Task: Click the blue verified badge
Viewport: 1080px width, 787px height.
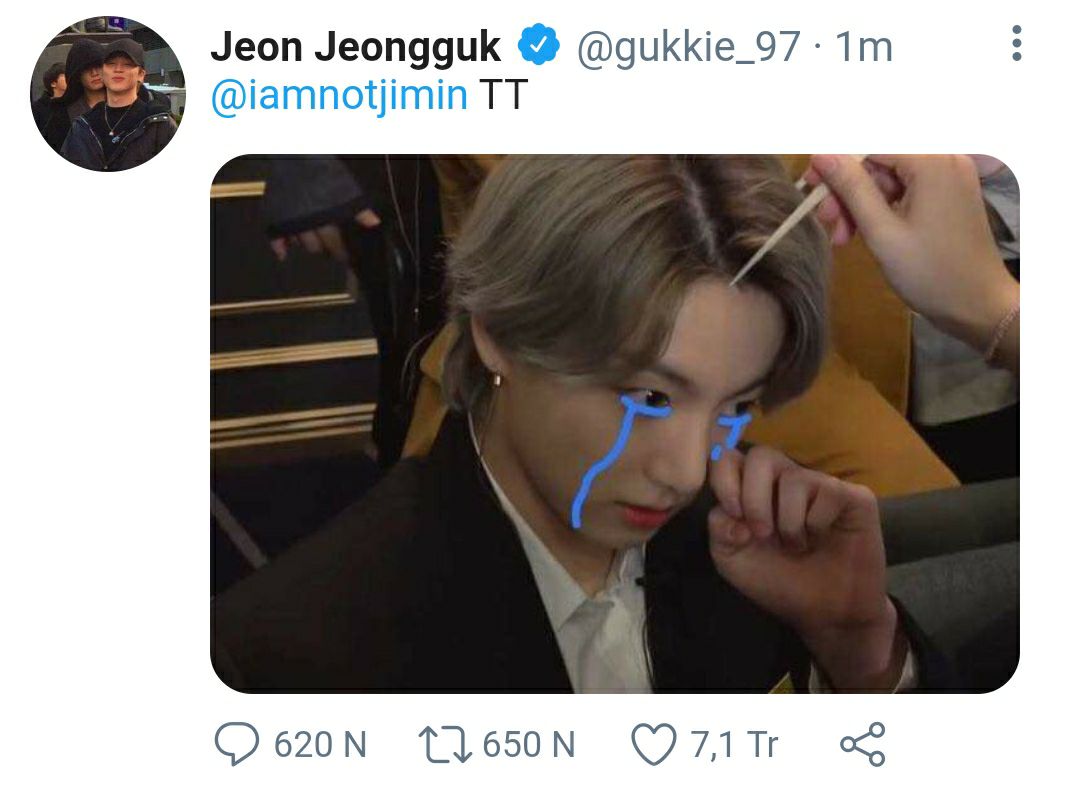Action: [x=538, y=45]
